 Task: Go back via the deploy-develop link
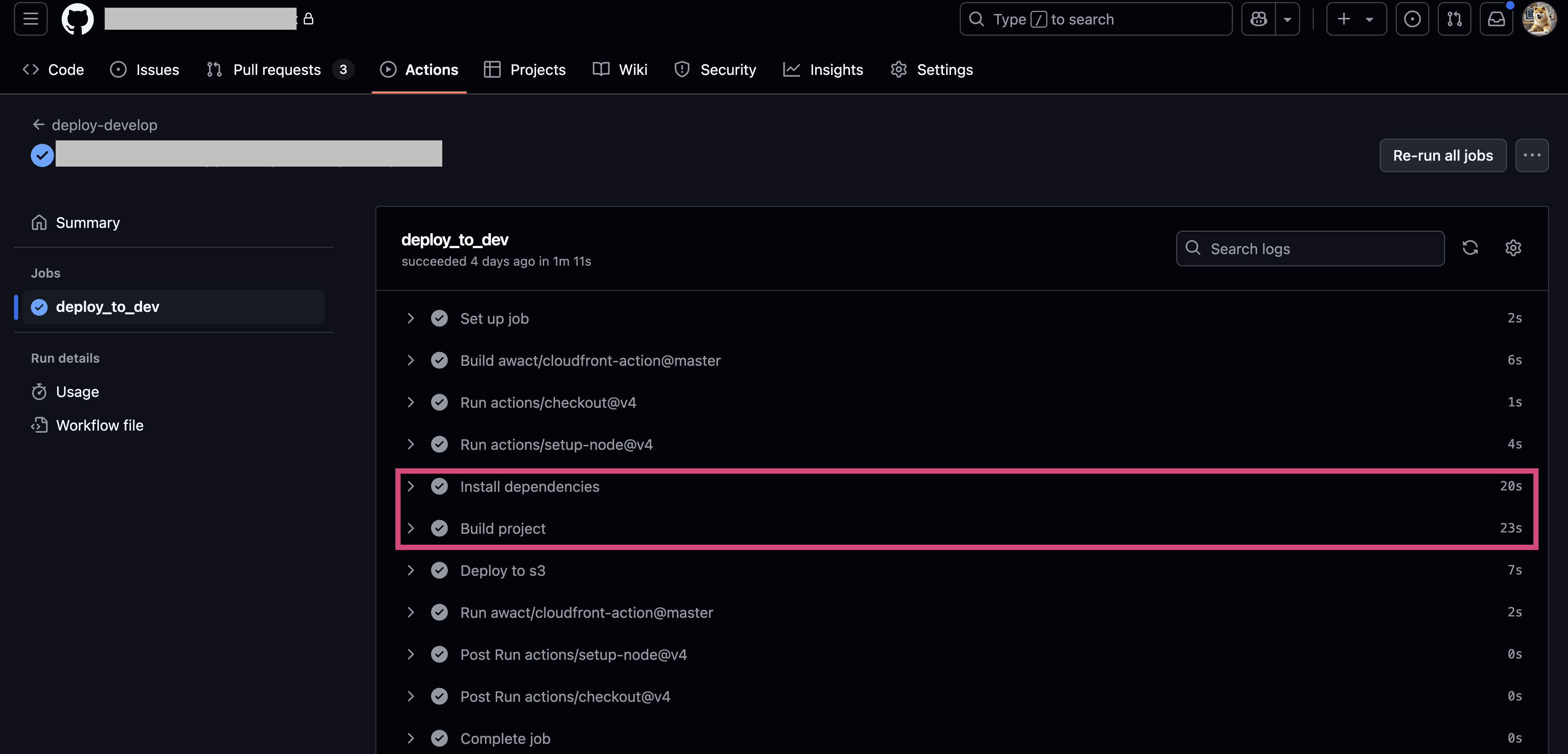[104, 125]
